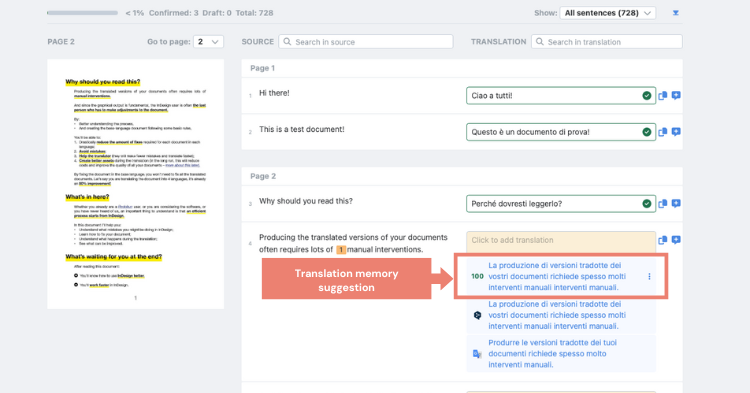This screenshot has width=750, height=393.
Task: Open three-dot menu on the 100% match suggestion
Action: pyautogui.click(x=649, y=276)
